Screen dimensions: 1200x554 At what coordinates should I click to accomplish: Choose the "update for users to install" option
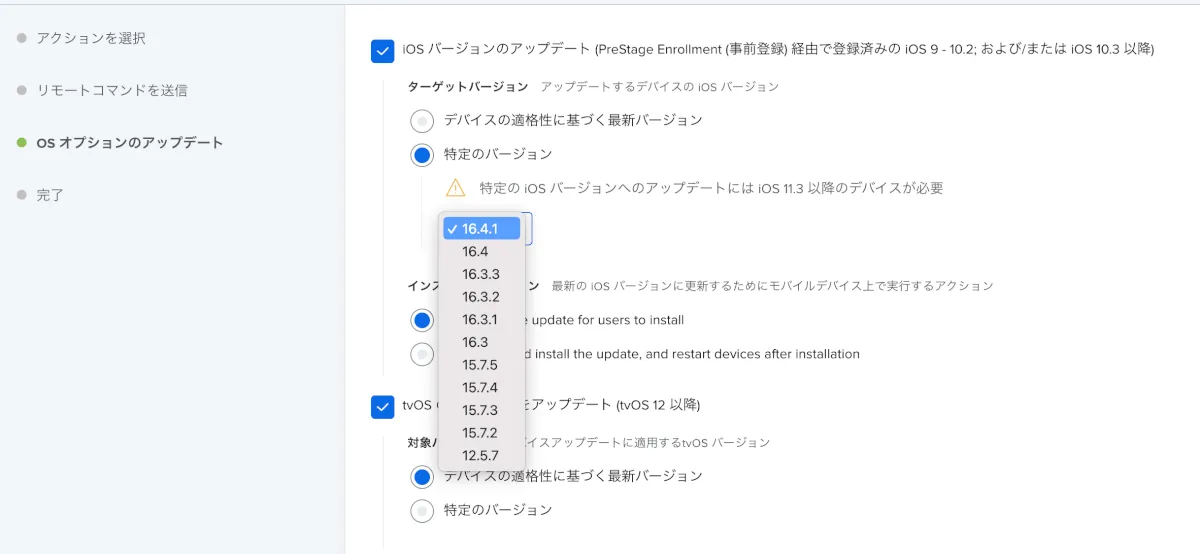coord(422,320)
